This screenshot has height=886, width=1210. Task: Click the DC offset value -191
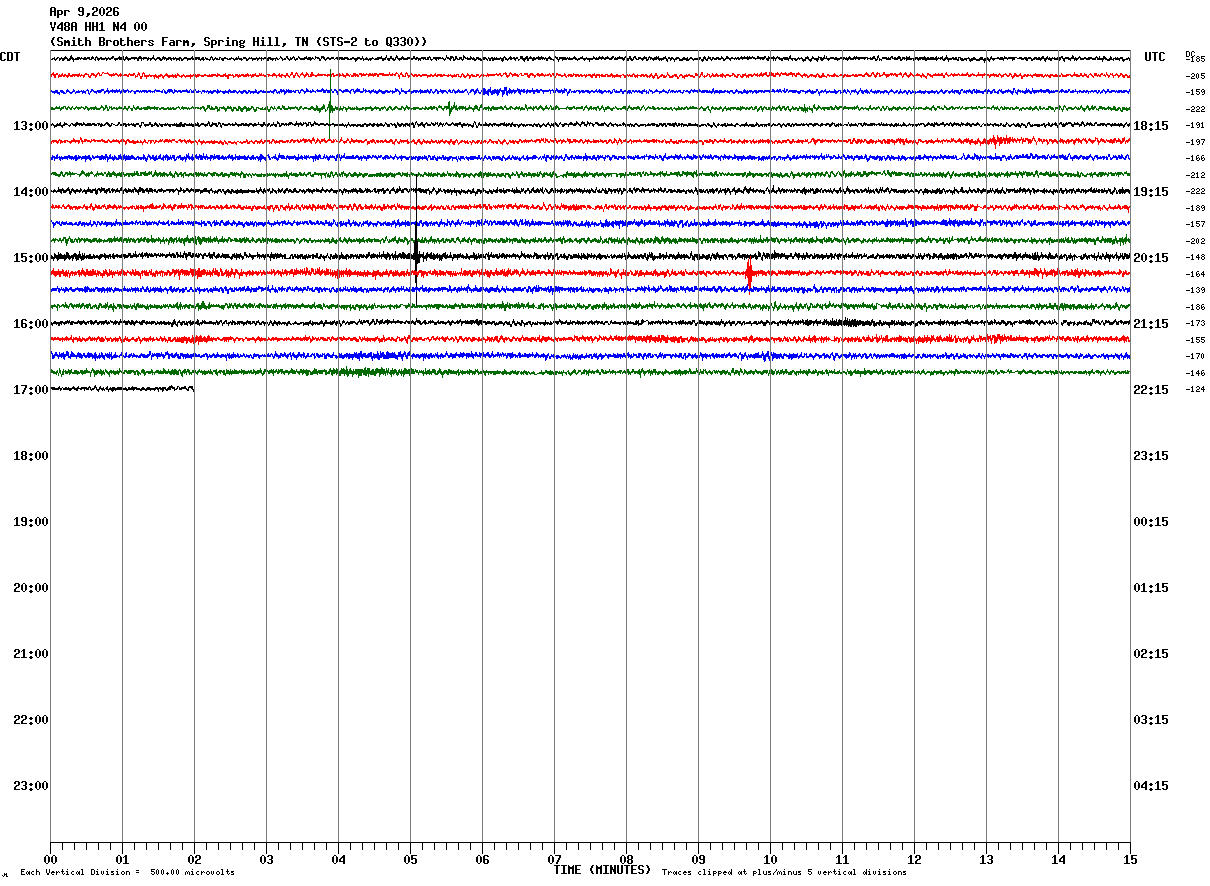click(1195, 126)
